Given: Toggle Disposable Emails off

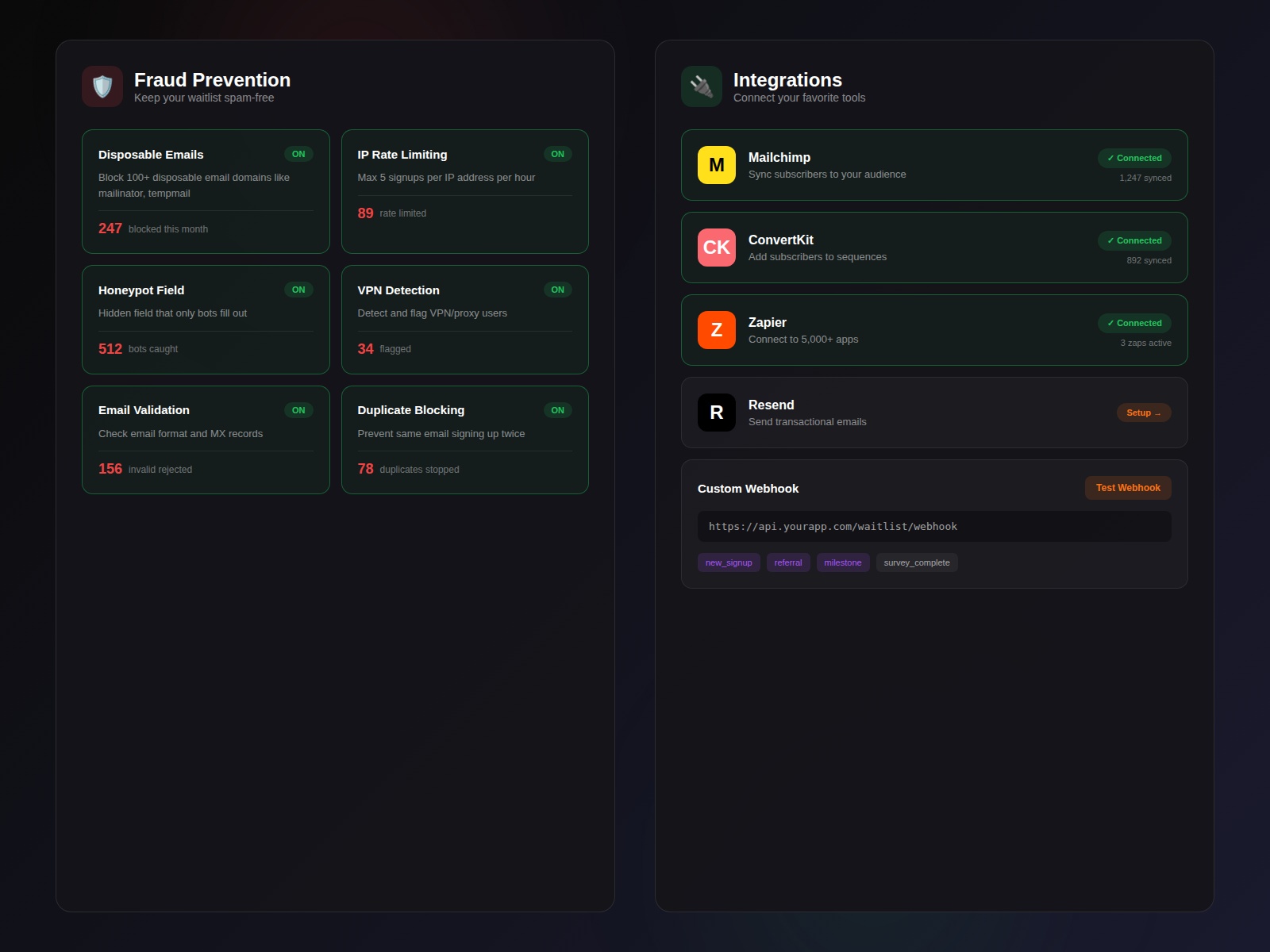Looking at the screenshot, I should 299,154.
